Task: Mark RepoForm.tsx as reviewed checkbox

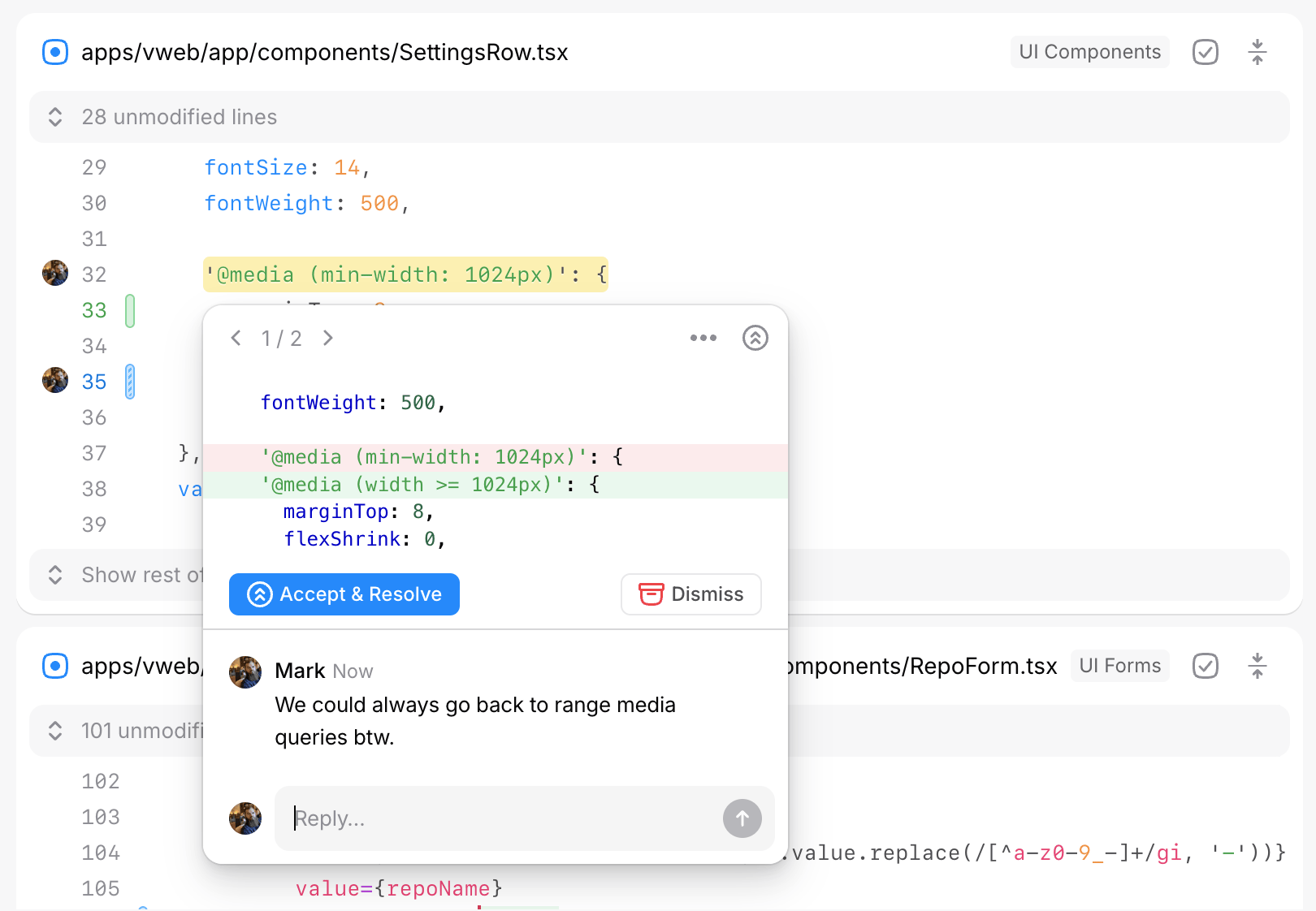Action: pos(1205,666)
